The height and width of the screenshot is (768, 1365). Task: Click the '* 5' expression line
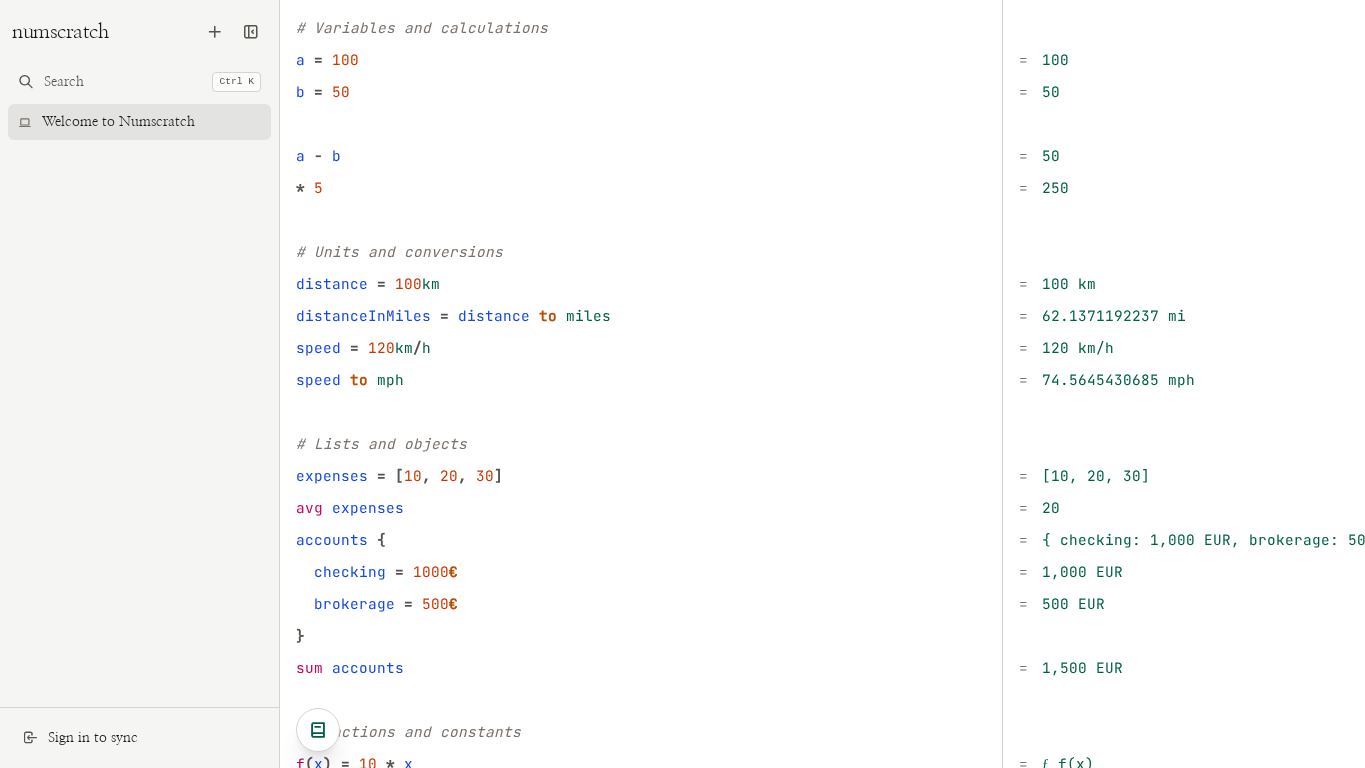[x=309, y=188]
